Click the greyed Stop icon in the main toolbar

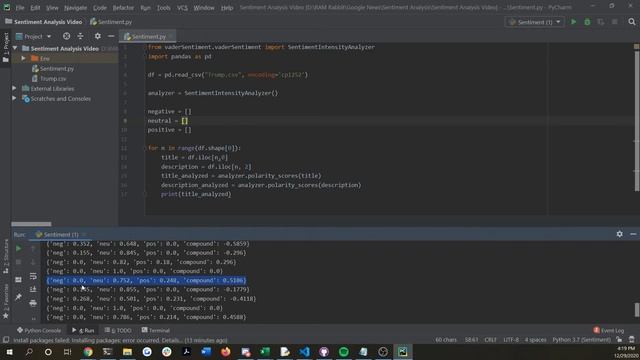tap(614, 22)
